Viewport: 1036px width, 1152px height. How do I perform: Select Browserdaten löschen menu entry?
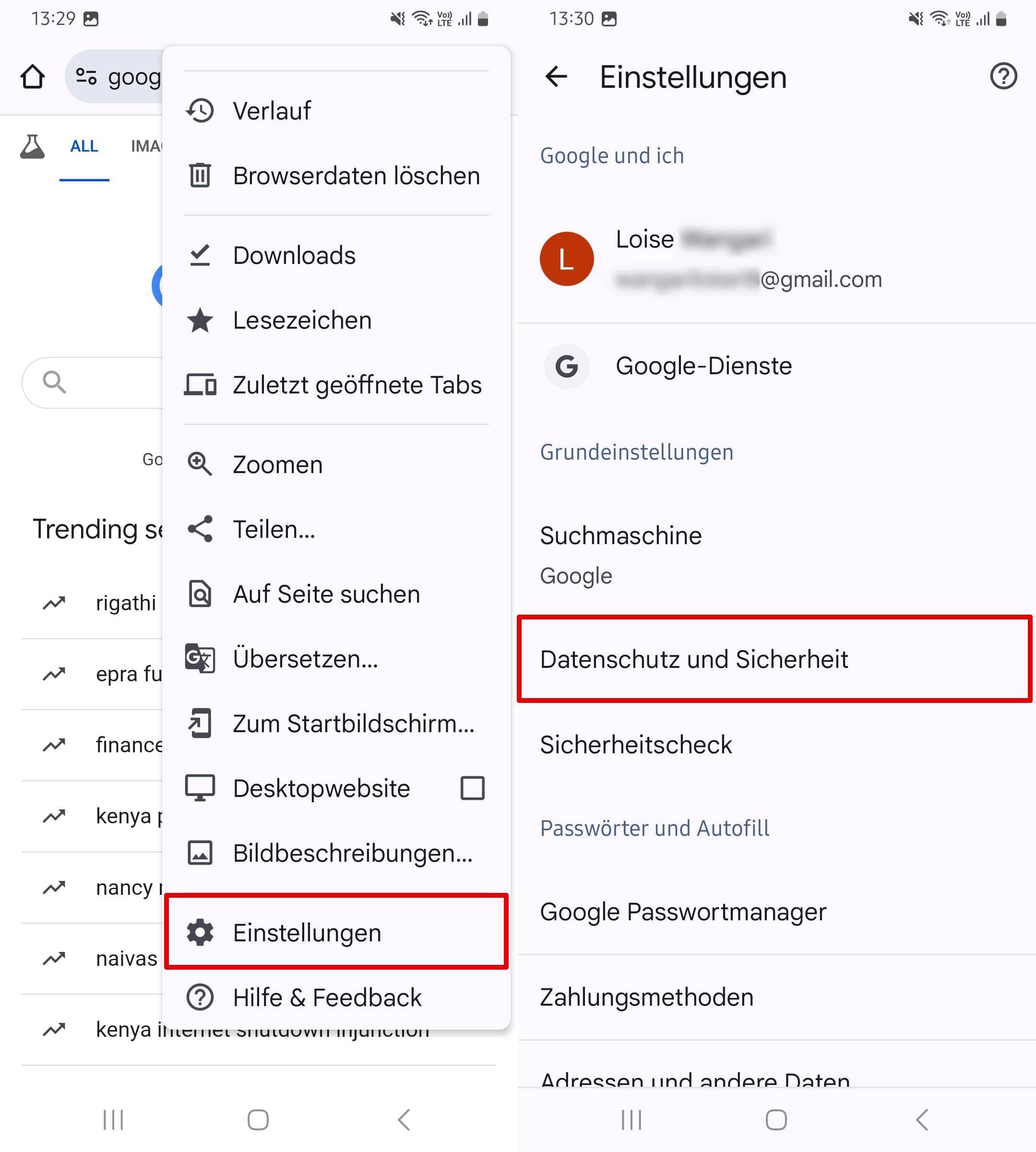click(x=336, y=175)
